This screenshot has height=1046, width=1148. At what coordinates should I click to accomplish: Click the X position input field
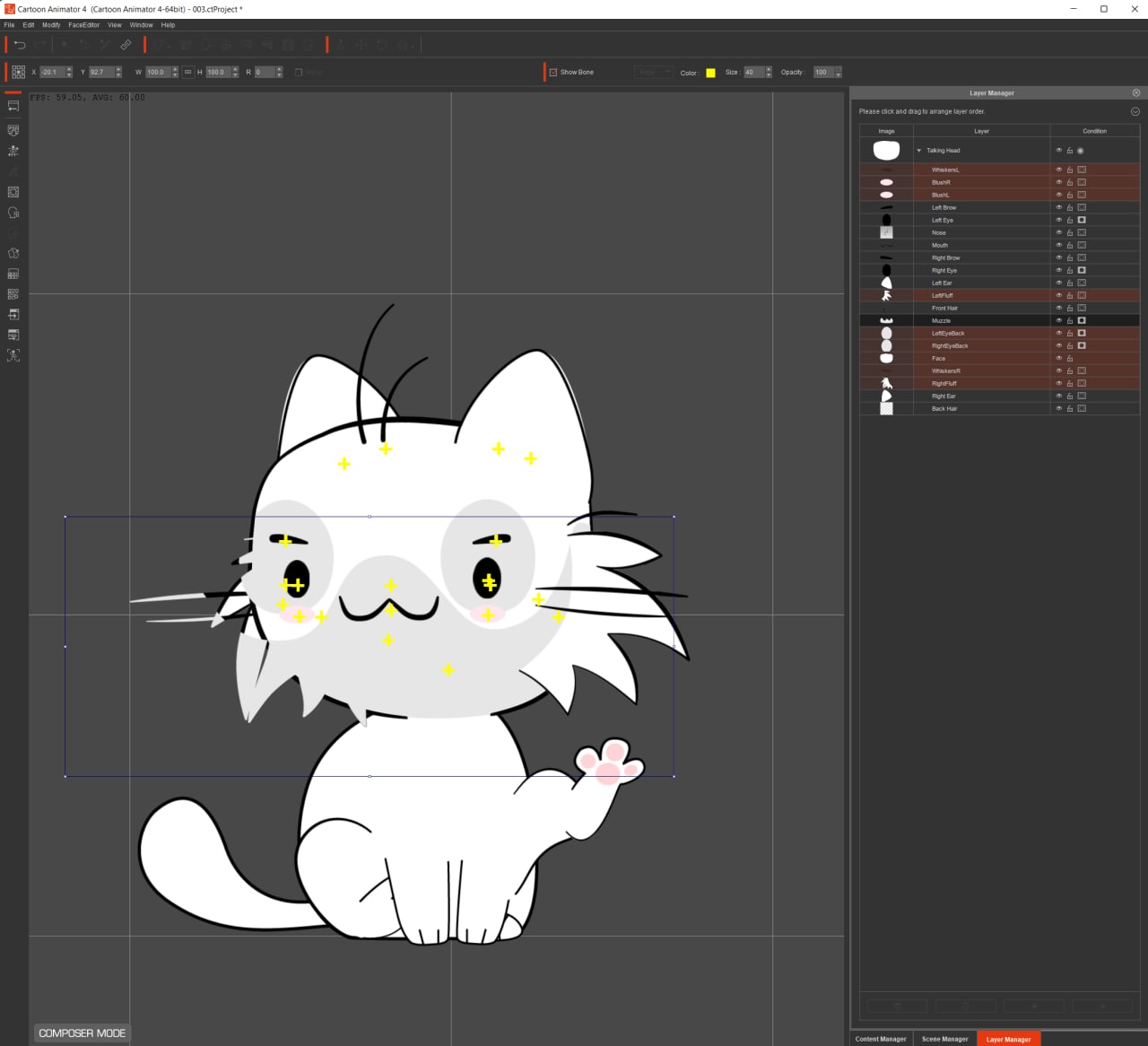pos(53,72)
